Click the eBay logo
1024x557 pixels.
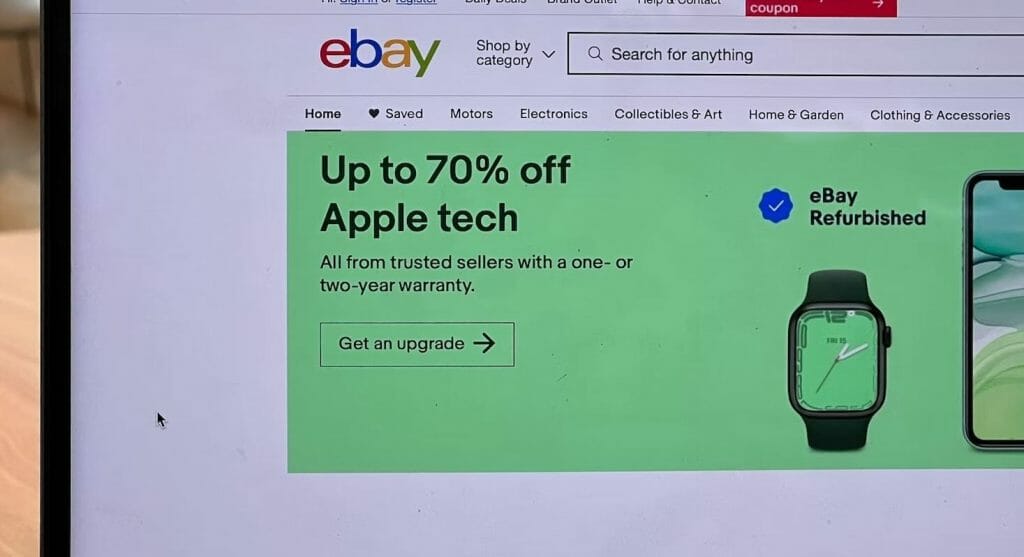pyautogui.click(x=379, y=52)
